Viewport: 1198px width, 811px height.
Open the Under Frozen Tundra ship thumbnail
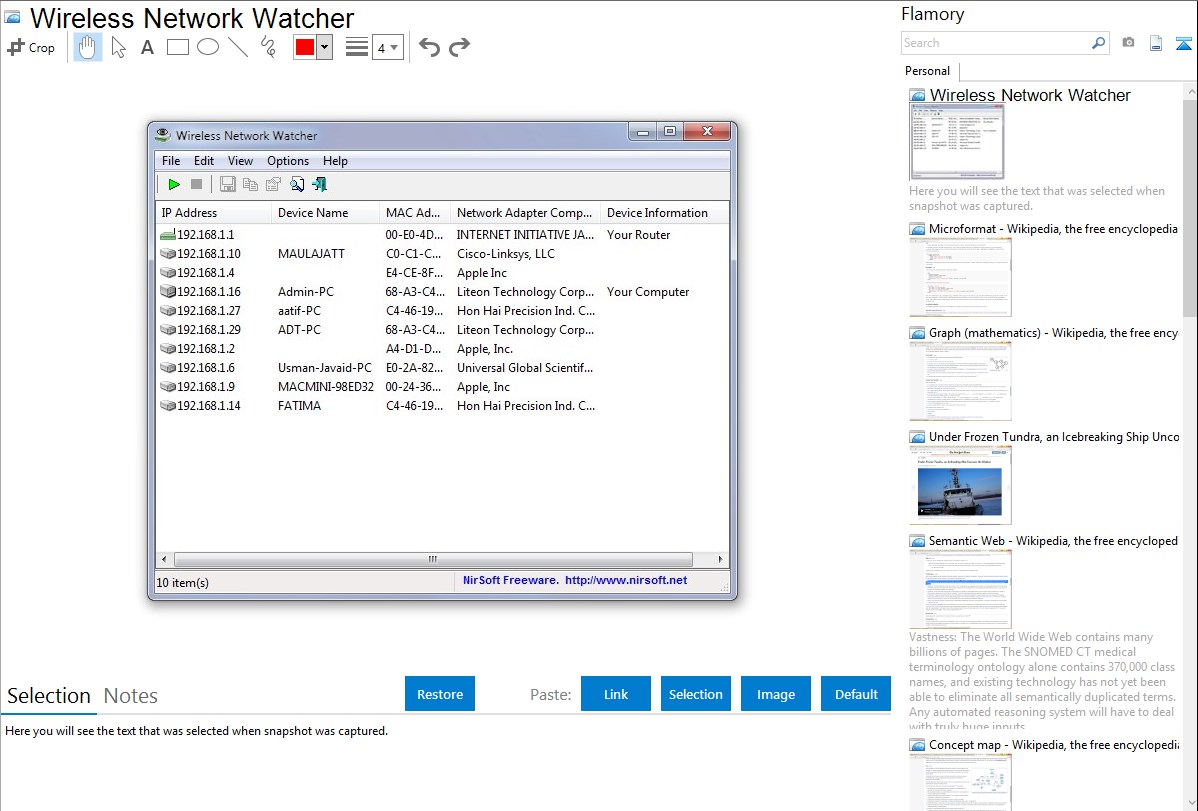[960, 485]
